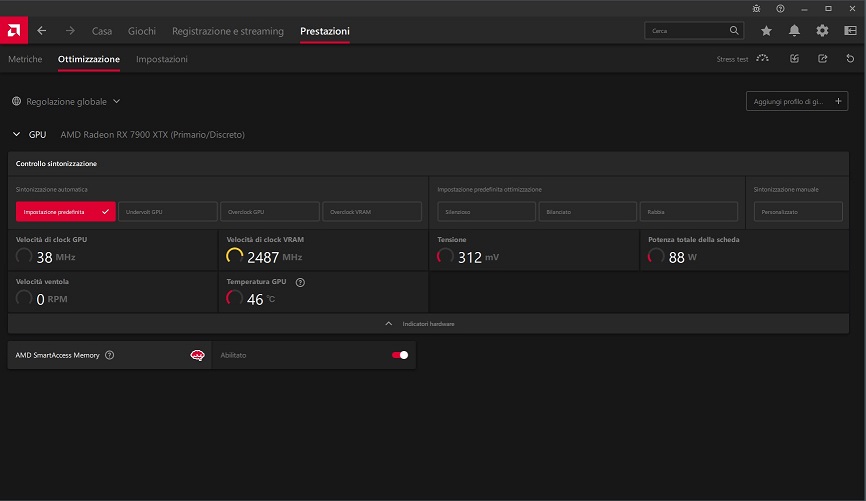Image resolution: width=866 pixels, height=501 pixels.
Task: Click the AMD logo home icon
Action: [x=14, y=30]
